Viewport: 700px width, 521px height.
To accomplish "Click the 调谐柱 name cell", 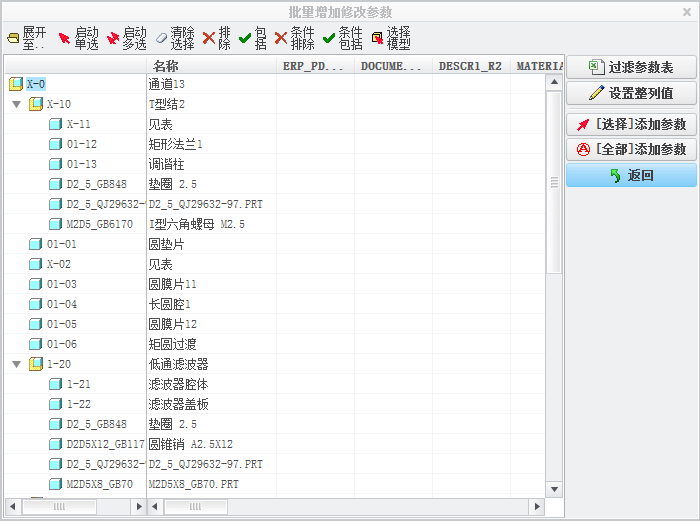I will pos(211,164).
